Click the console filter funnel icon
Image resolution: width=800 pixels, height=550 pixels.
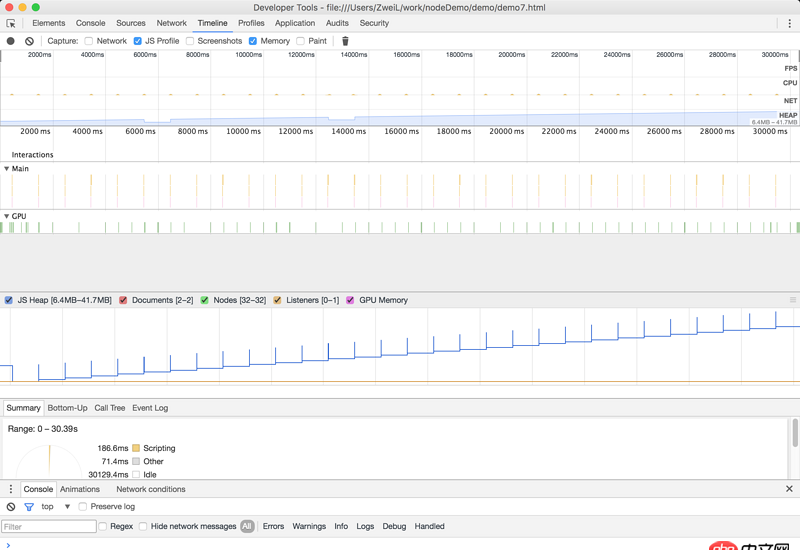(29, 507)
